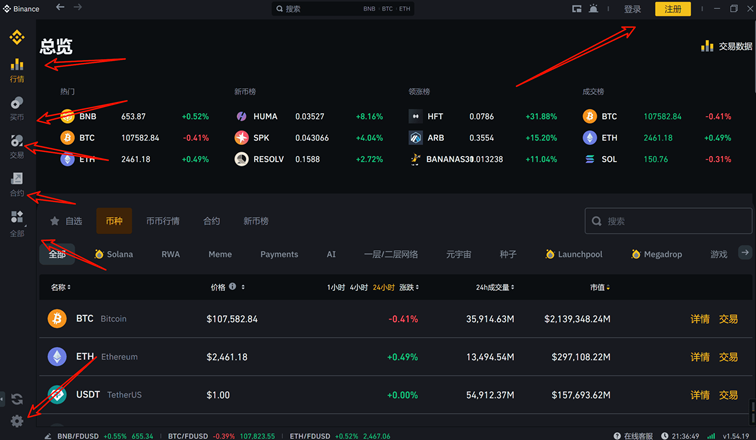Image resolution: width=756 pixels, height=440 pixels.
Task: Open the 合约 futures sidebar icon
Action: 17,178
